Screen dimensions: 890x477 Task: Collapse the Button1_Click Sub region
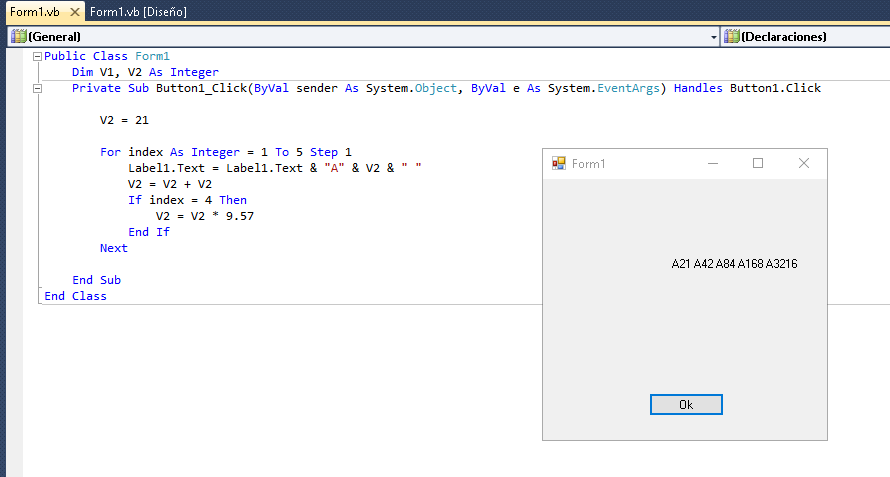tap(38, 89)
